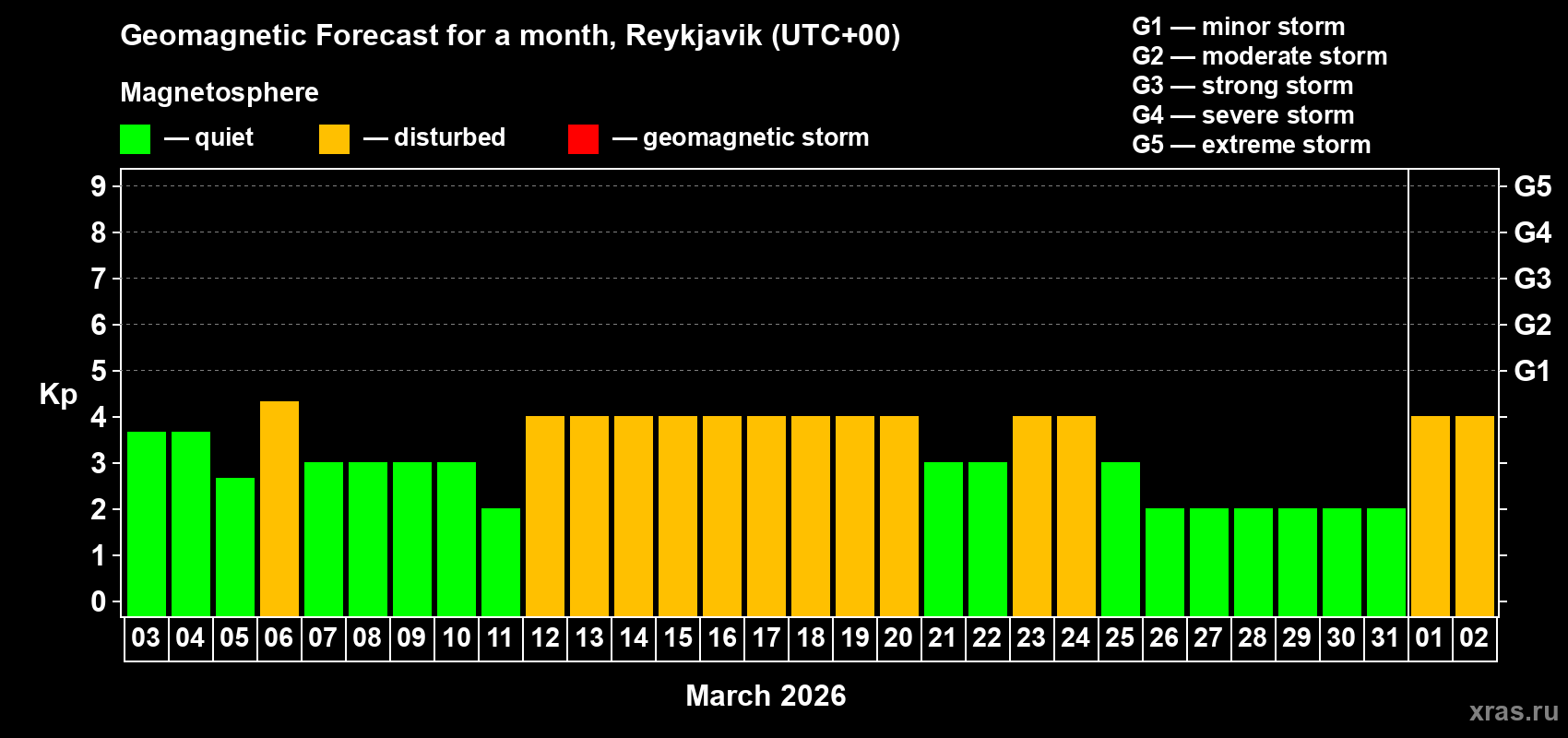
Task: Click the date label 02 on the axis
Action: (x=1474, y=637)
